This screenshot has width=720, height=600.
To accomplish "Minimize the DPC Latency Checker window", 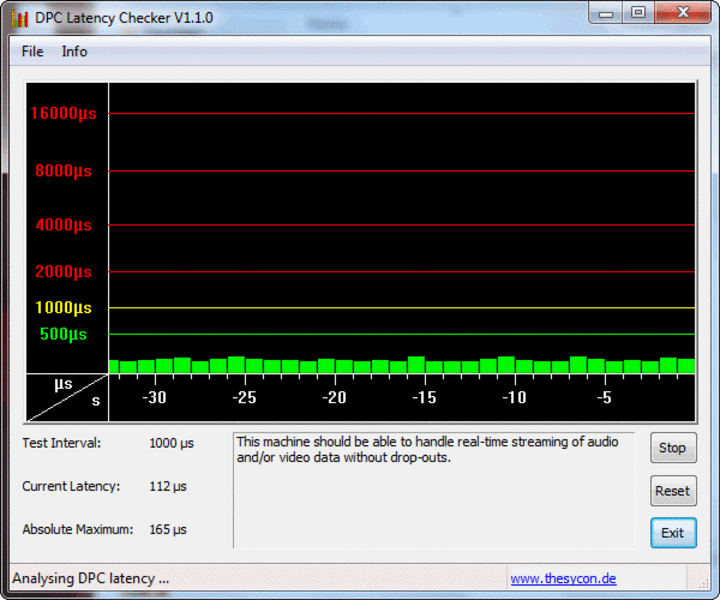I will [x=606, y=13].
